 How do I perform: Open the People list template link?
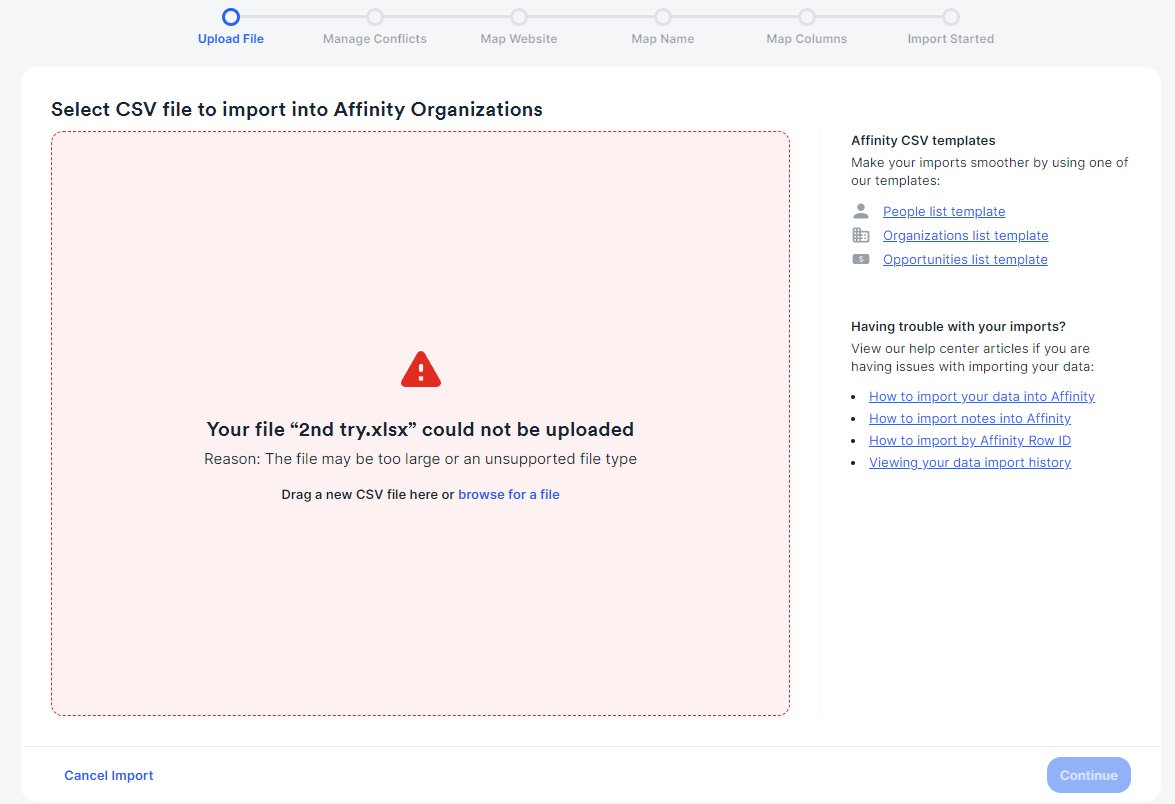tap(943, 211)
